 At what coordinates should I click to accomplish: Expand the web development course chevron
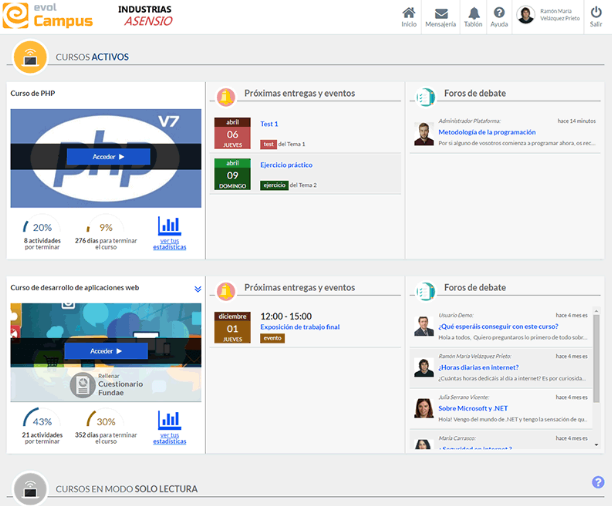[x=198, y=289]
